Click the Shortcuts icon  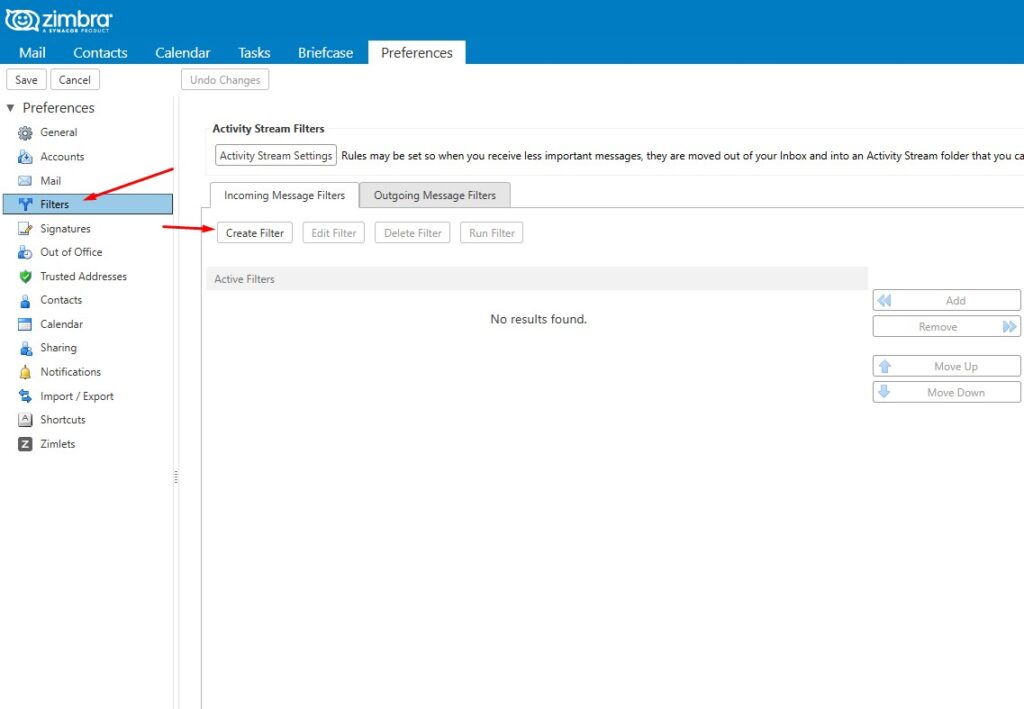point(25,420)
